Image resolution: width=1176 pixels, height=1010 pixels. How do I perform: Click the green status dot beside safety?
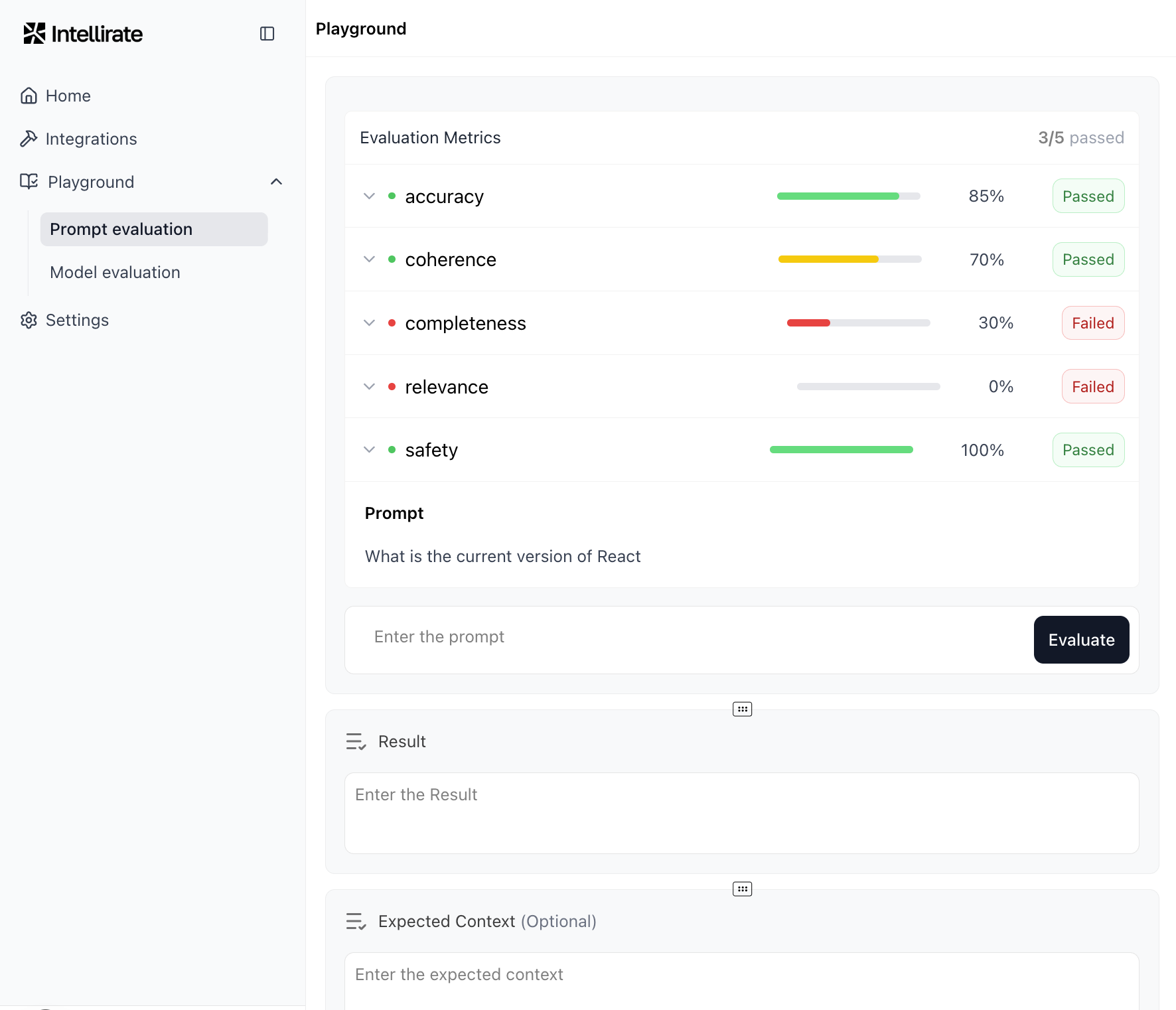pos(392,449)
